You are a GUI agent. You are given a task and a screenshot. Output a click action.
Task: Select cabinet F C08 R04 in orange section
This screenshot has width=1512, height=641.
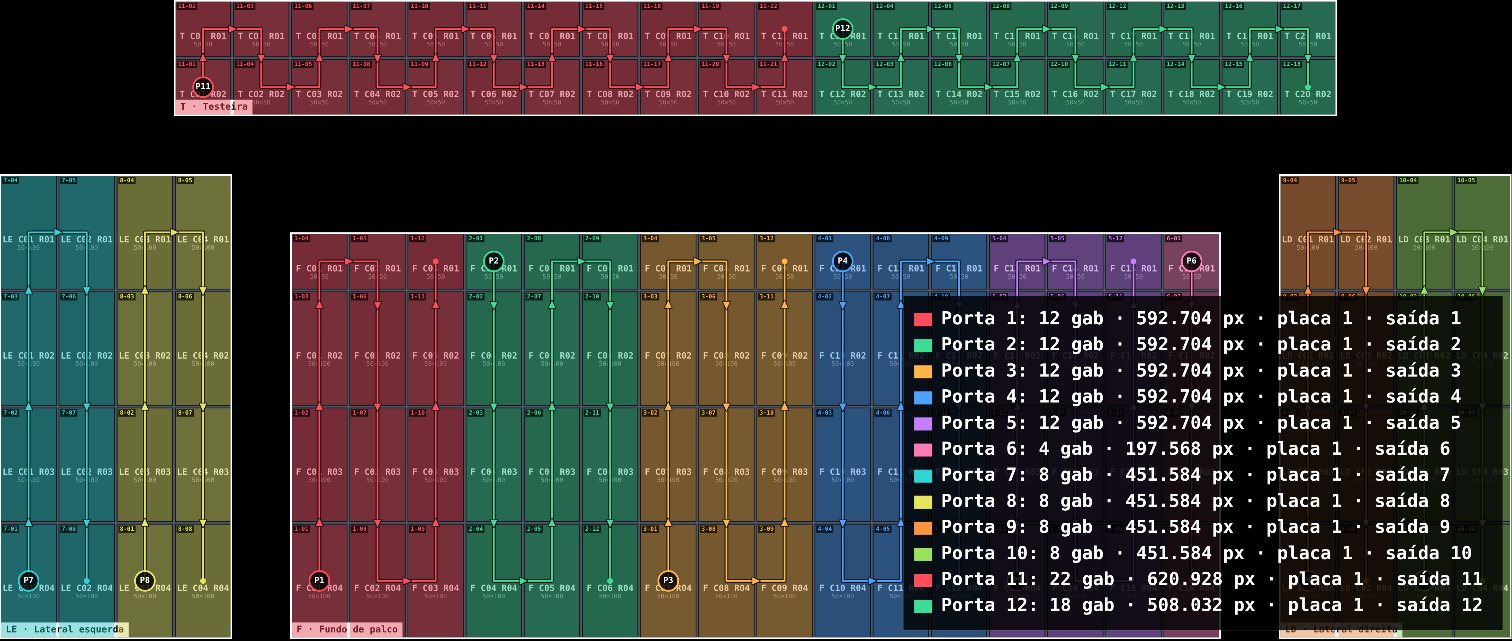pyautogui.click(x=725, y=580)
